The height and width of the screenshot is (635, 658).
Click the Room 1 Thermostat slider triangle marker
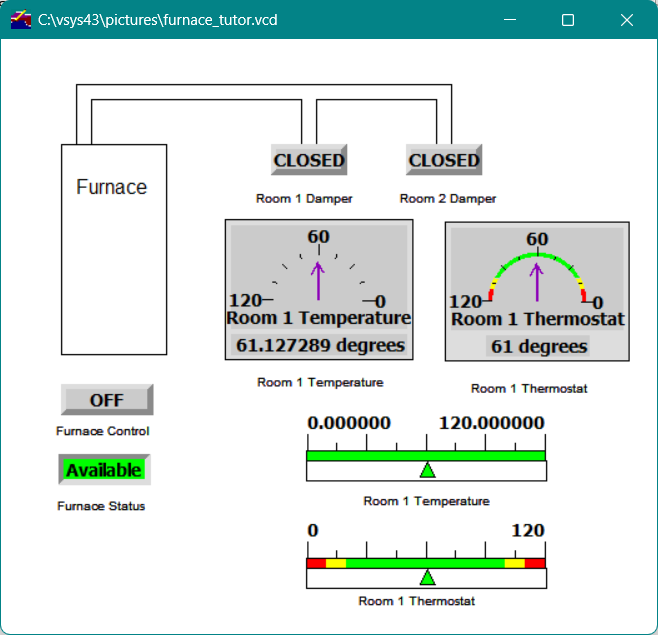tap(427, 577)
